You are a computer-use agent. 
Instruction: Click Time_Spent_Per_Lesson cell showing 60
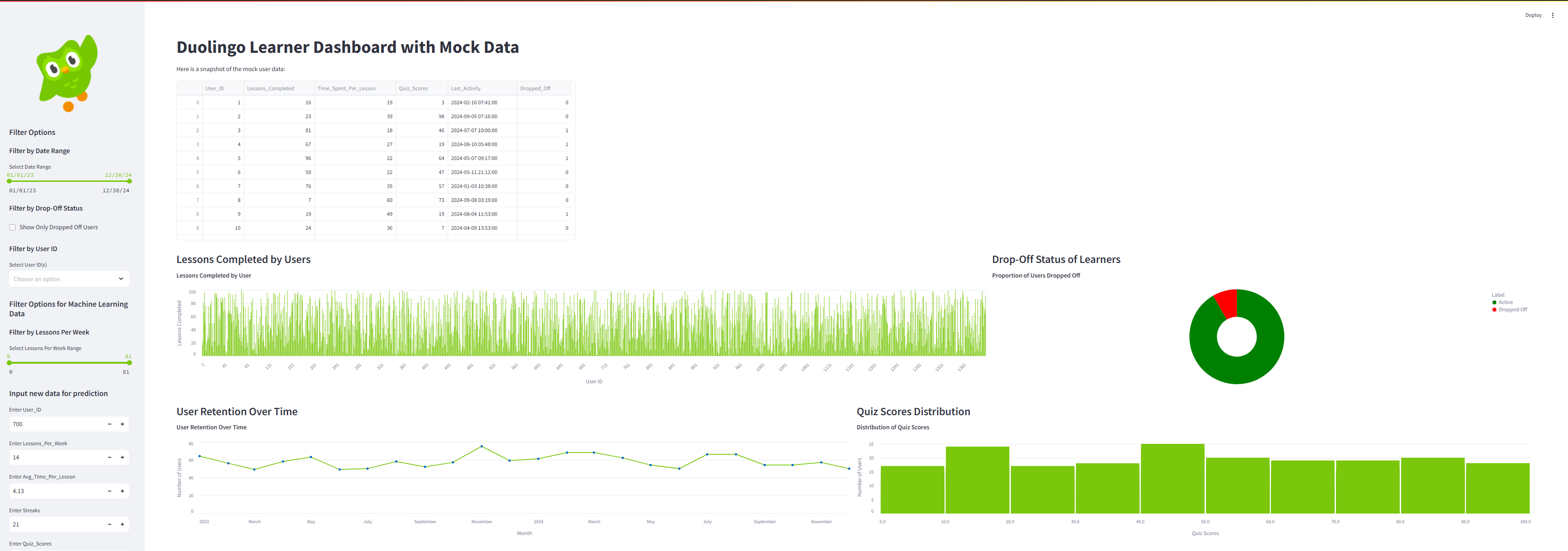click(x=356, y=200)
